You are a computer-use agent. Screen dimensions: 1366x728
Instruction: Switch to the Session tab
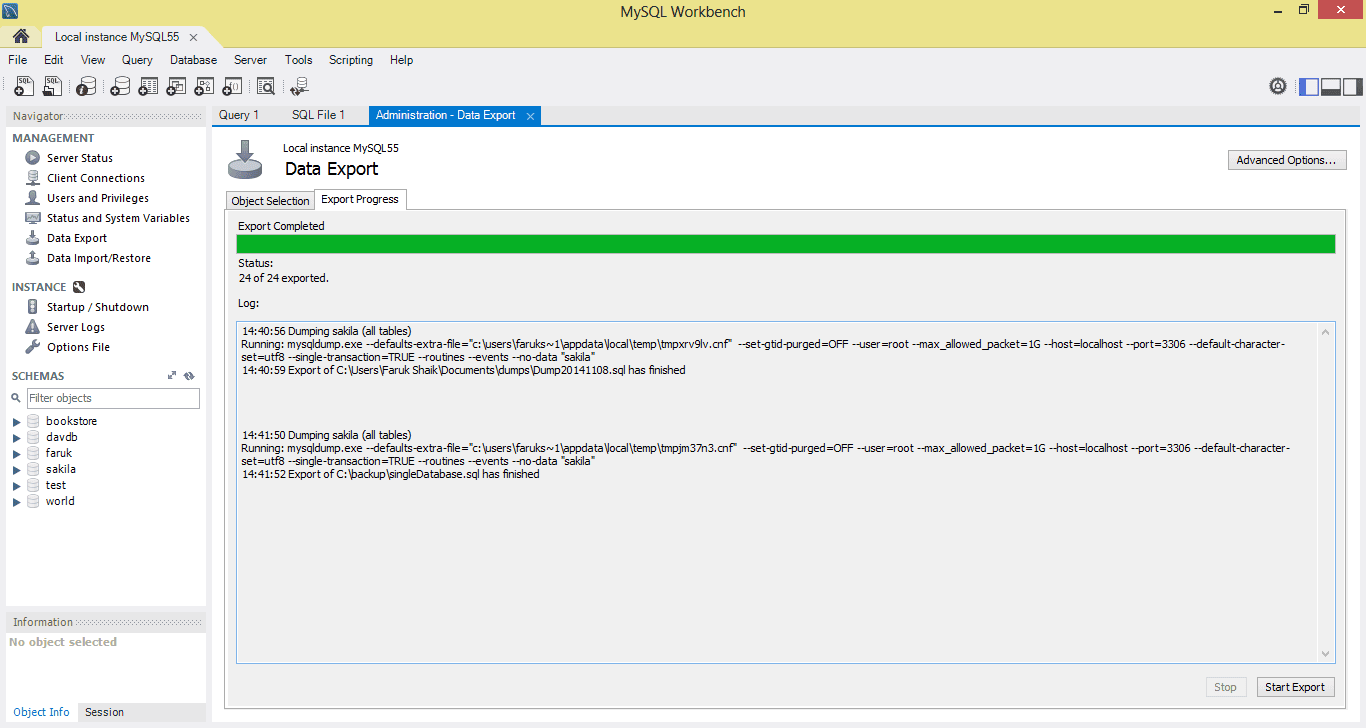(105, 712)
